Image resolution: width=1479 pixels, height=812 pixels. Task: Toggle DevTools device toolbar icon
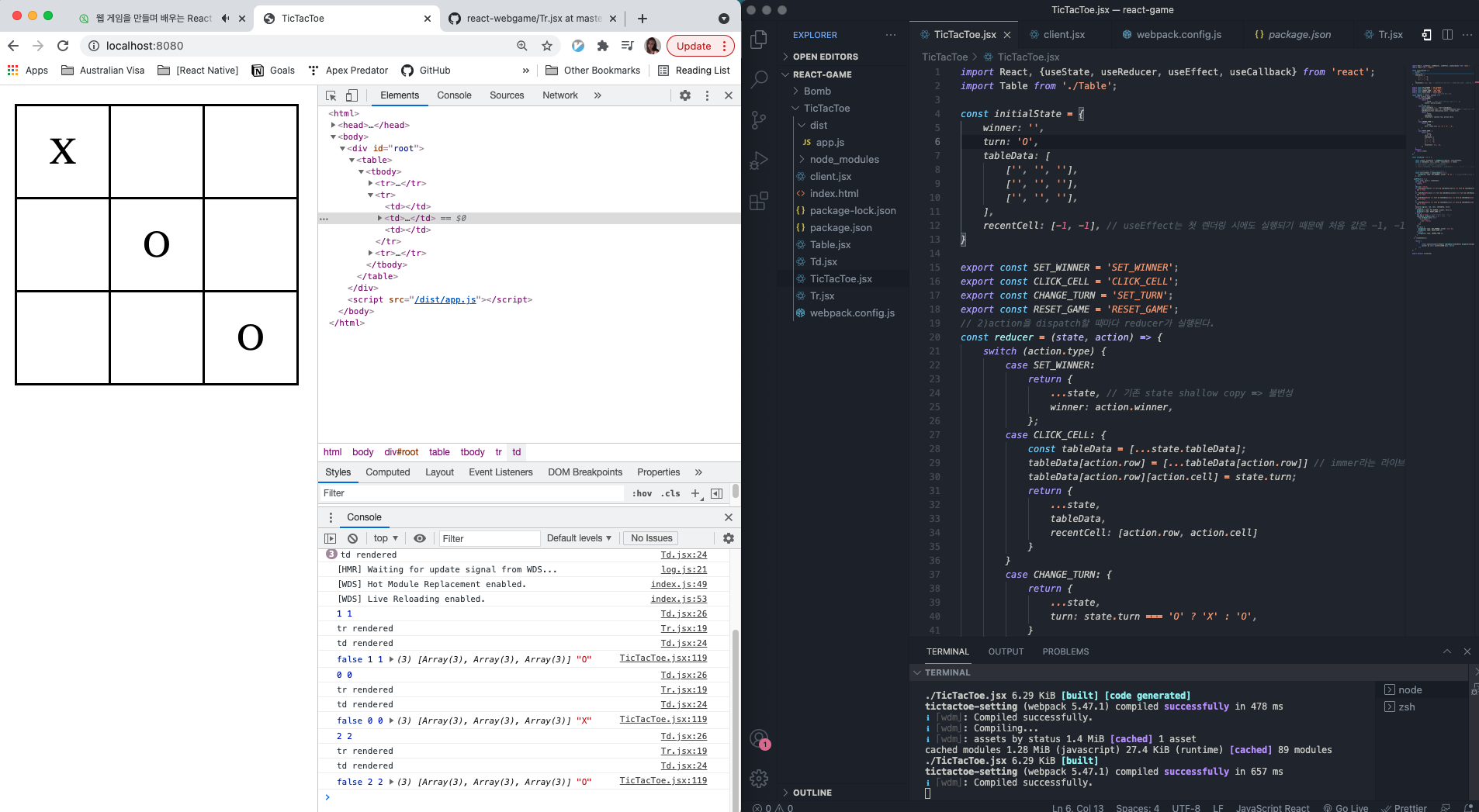(x=352, y=95)
